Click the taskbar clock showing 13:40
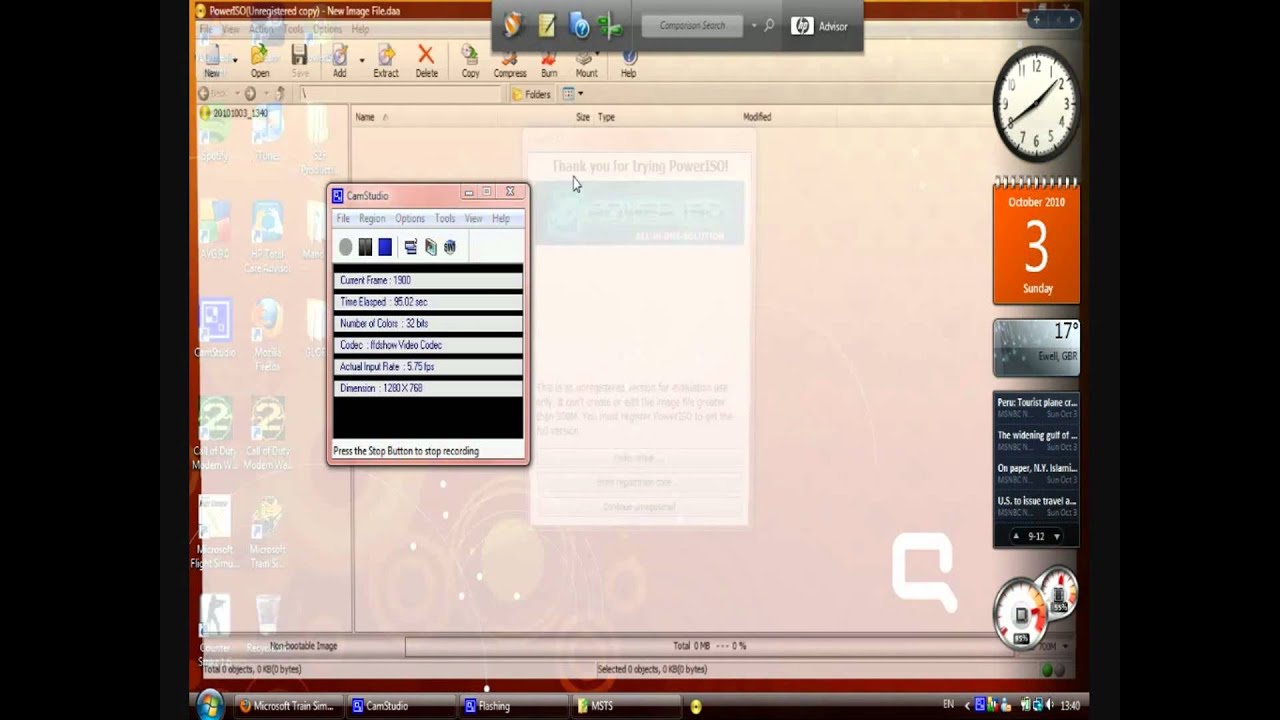 point(1069,706)
